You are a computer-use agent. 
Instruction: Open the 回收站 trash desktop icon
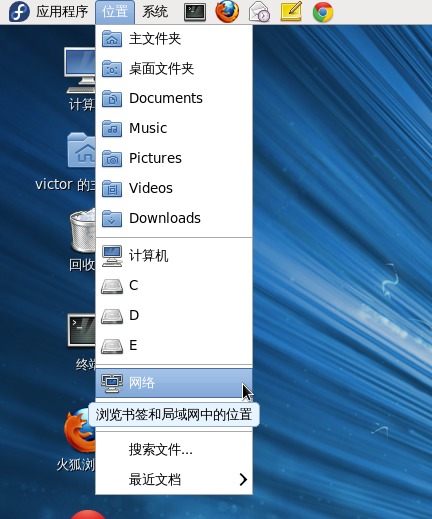point(82,240)
